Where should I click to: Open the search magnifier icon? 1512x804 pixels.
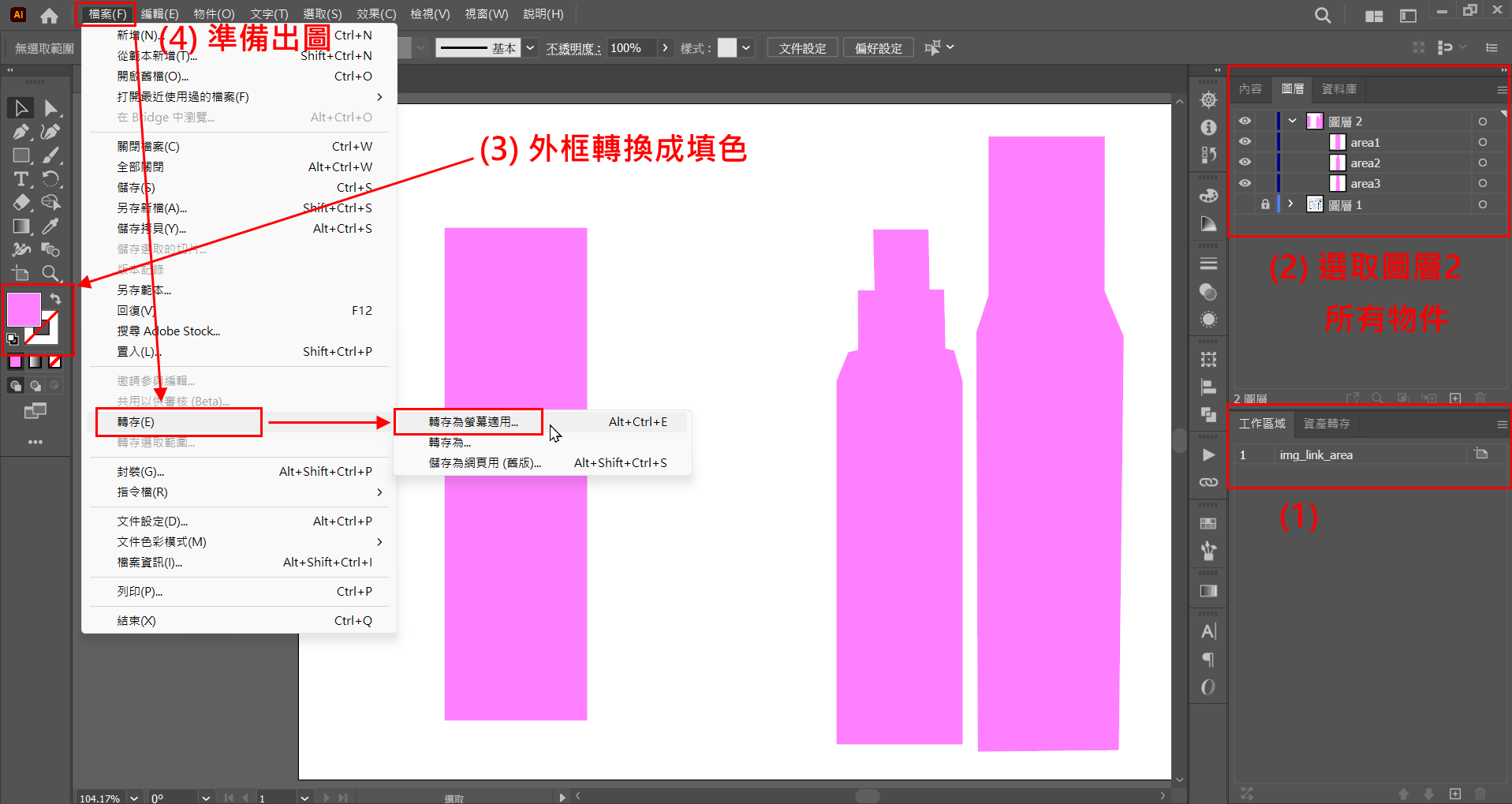pos(1323,15)
